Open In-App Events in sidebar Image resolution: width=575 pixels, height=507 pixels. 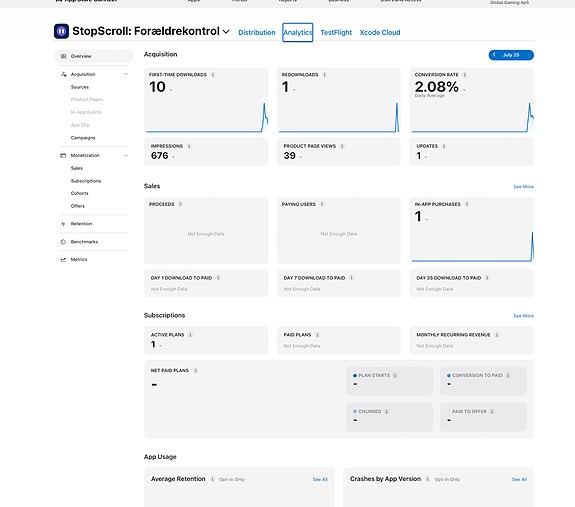click(x=86, y=112)
